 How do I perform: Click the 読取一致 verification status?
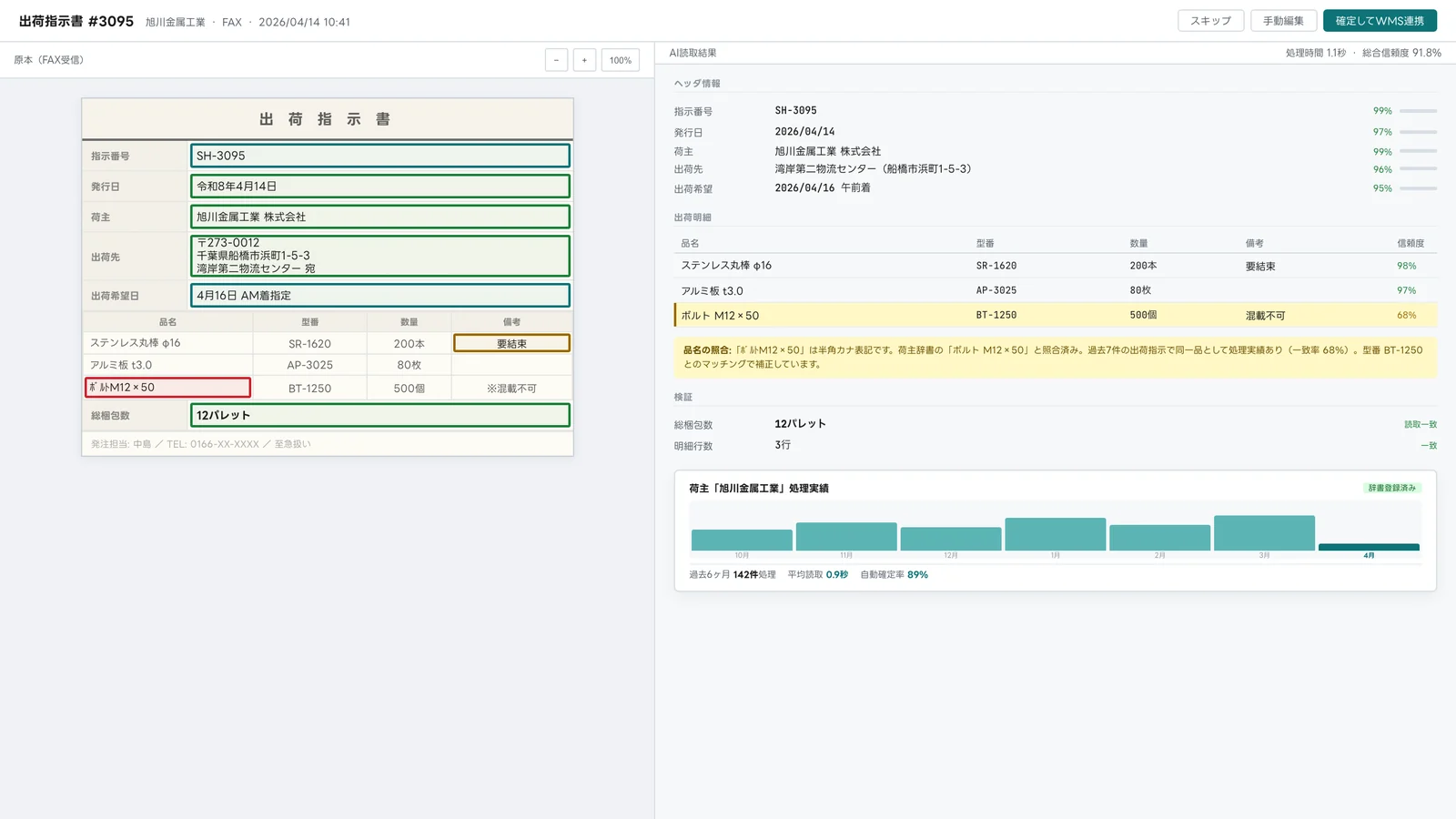(x=1421, y=425)
